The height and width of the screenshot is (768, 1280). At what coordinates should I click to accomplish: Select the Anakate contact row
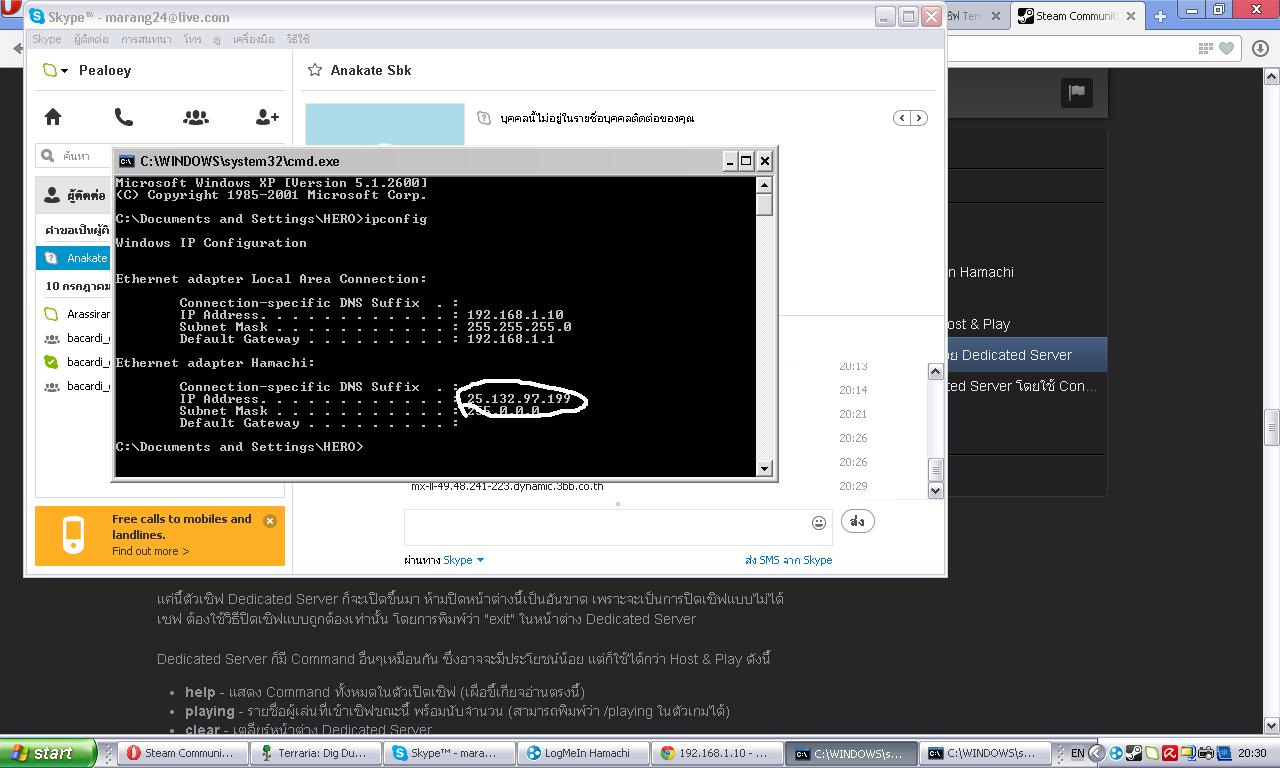click(x=74, y=258)
